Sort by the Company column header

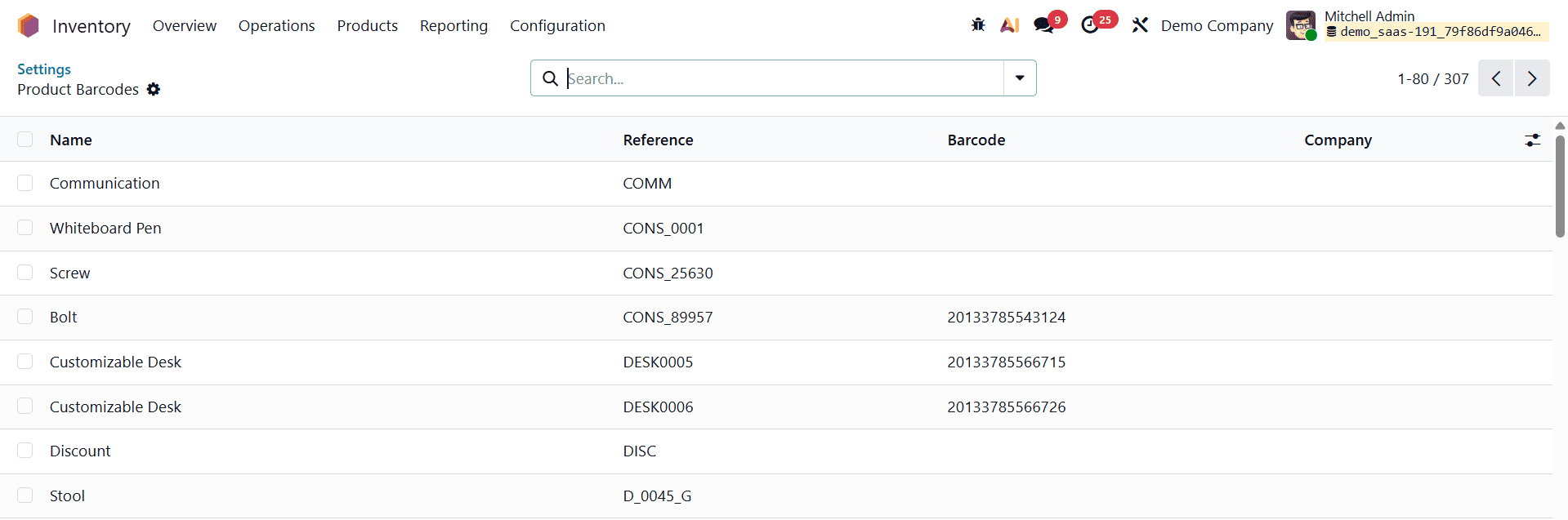(1338, 140)
